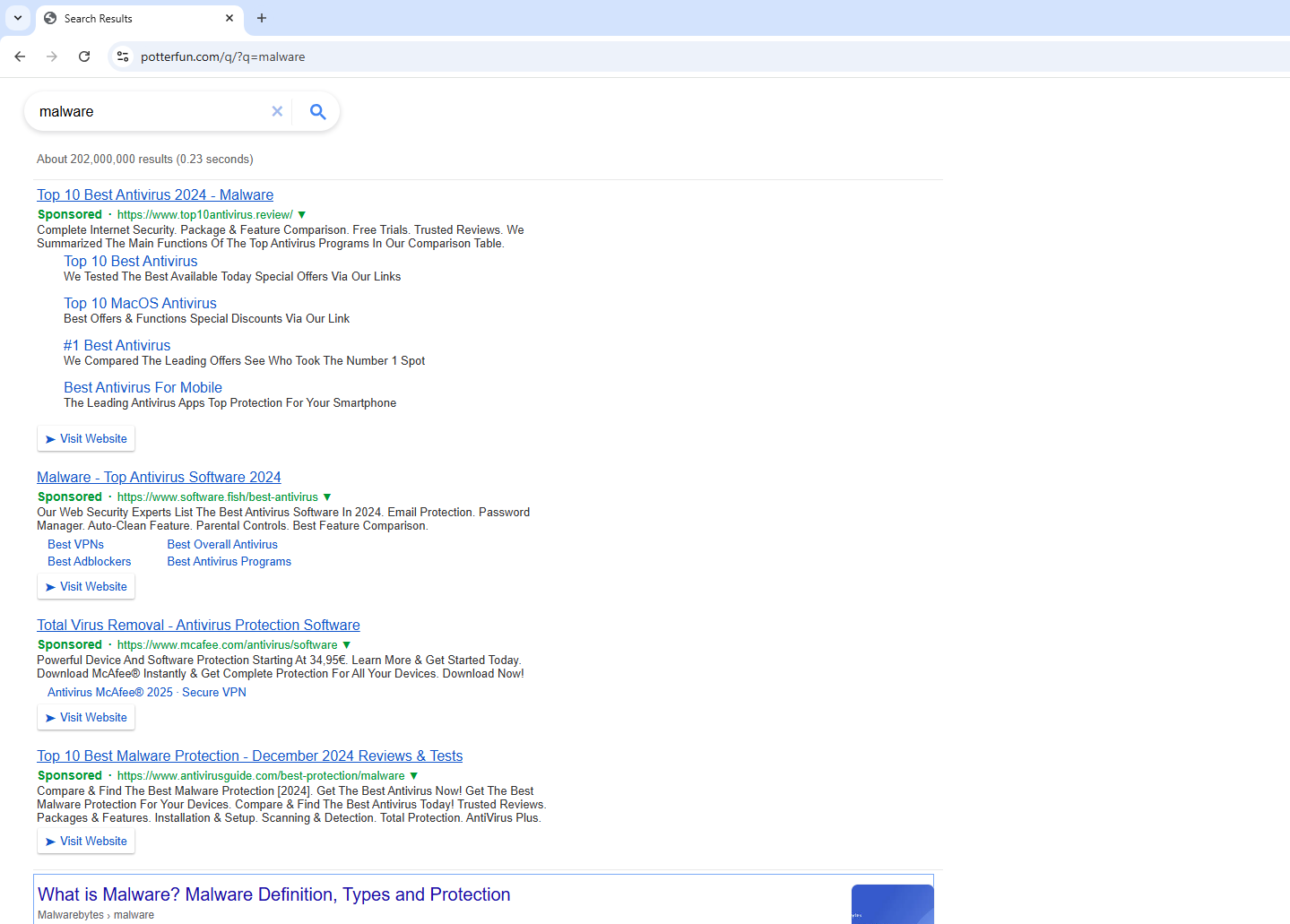Expand antivirusguide.com ad dropdown arrow

click(414, 776)
